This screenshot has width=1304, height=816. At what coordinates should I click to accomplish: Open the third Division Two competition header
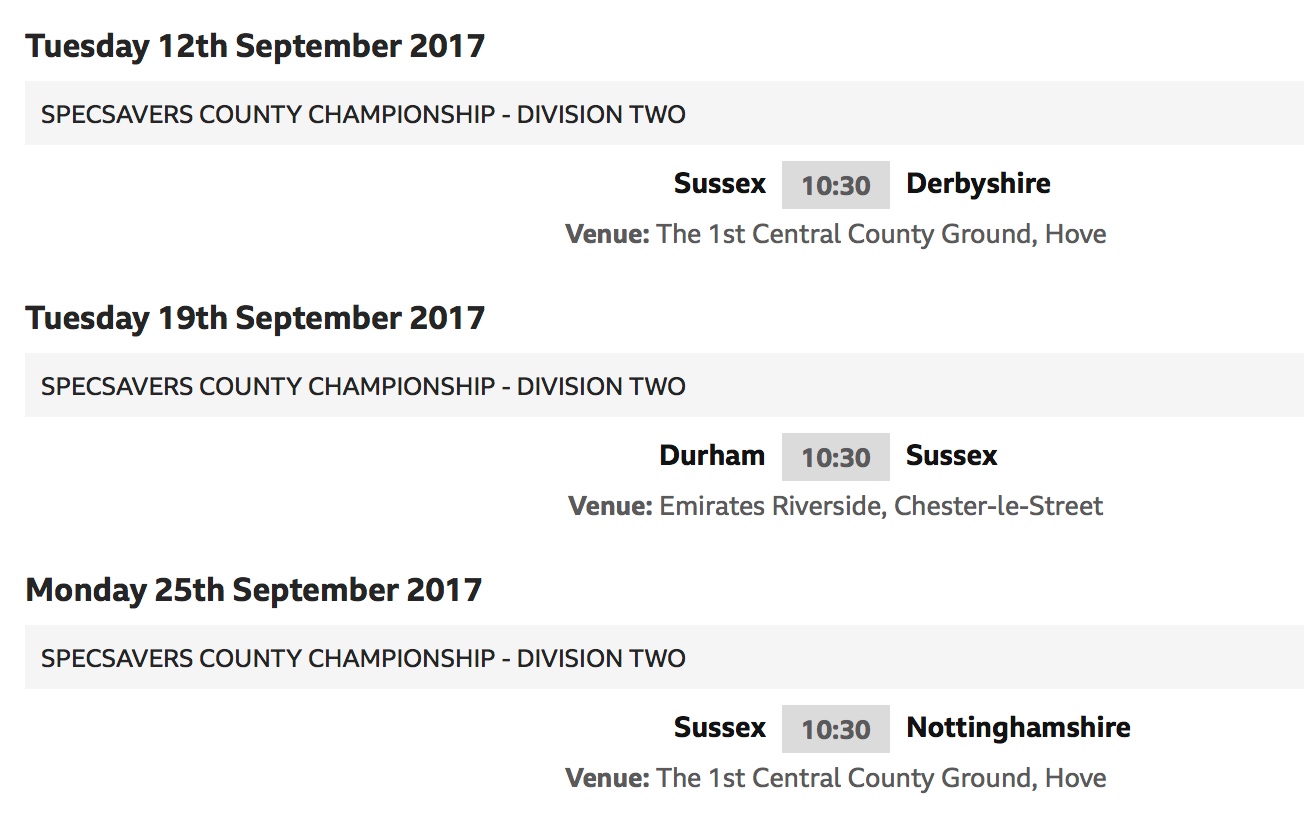664,657
